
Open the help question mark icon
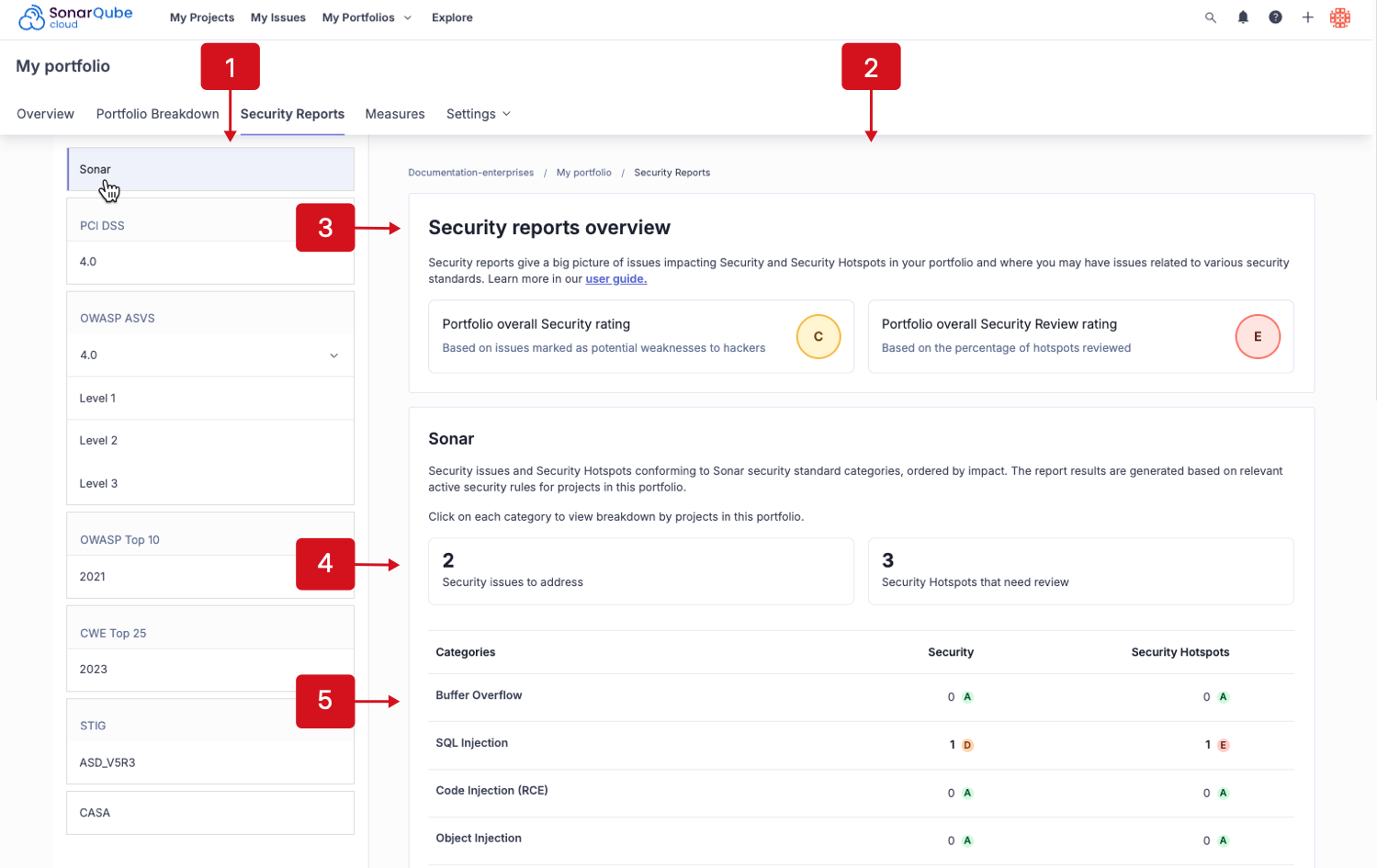[x=1275, y=17]
